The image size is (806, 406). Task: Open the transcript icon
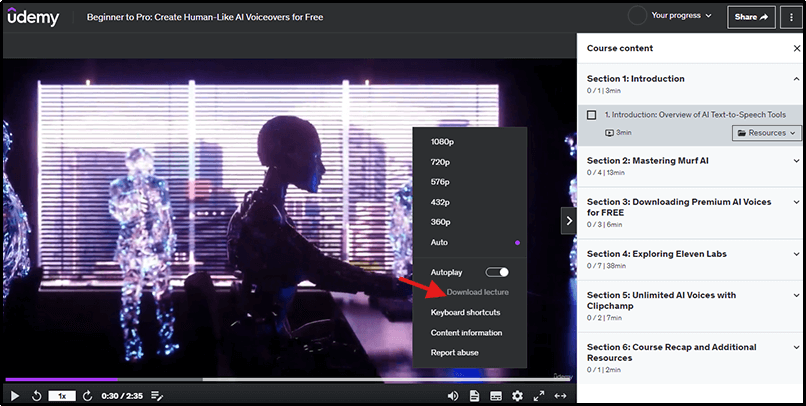pos(475,396)
